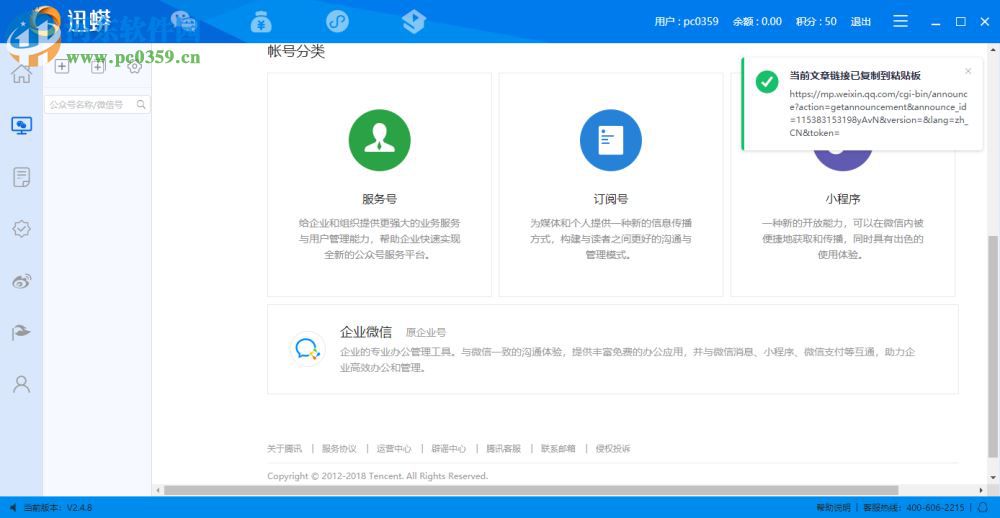The height and width of the screenshot is (518, 1000).
Task: Click 退出 to log out
Action: 861,22
